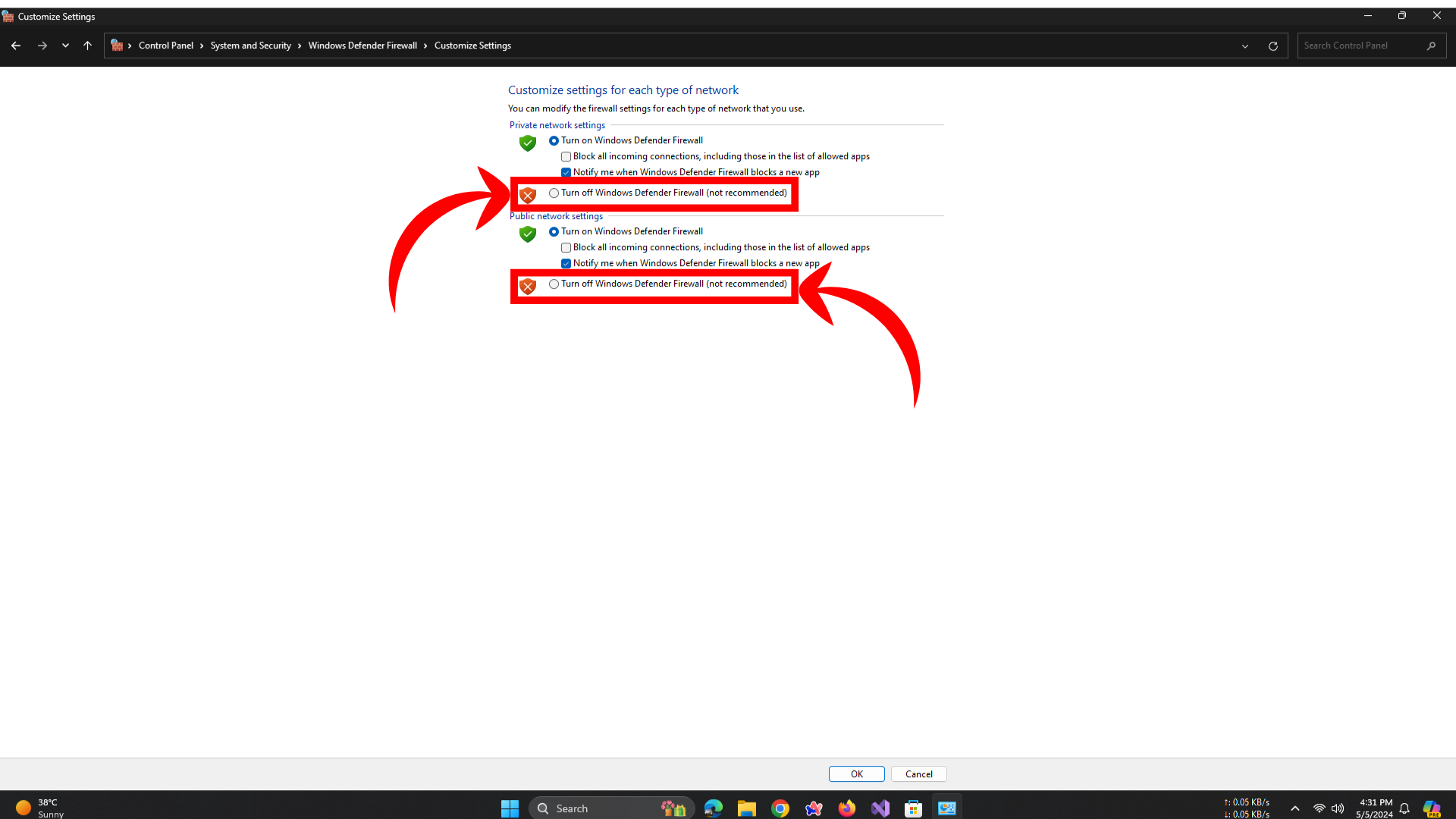Uncheck Notify me option under Public network
Image resolution: width=1456 pixels, height=819 pixels.
coord(566,264)
